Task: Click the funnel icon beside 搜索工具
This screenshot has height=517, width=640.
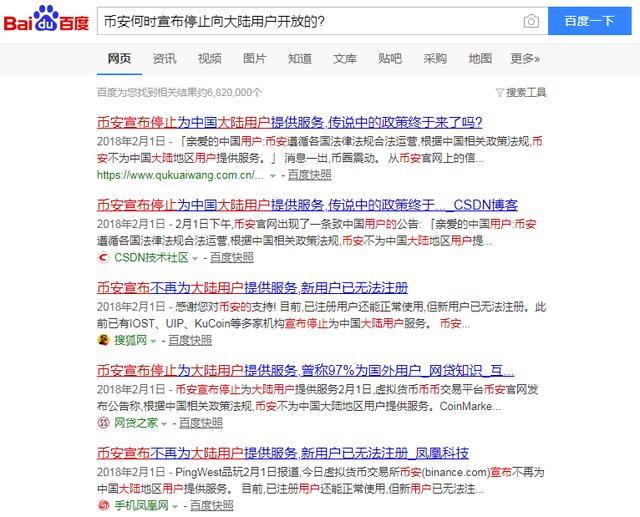Action: point(500,93)
